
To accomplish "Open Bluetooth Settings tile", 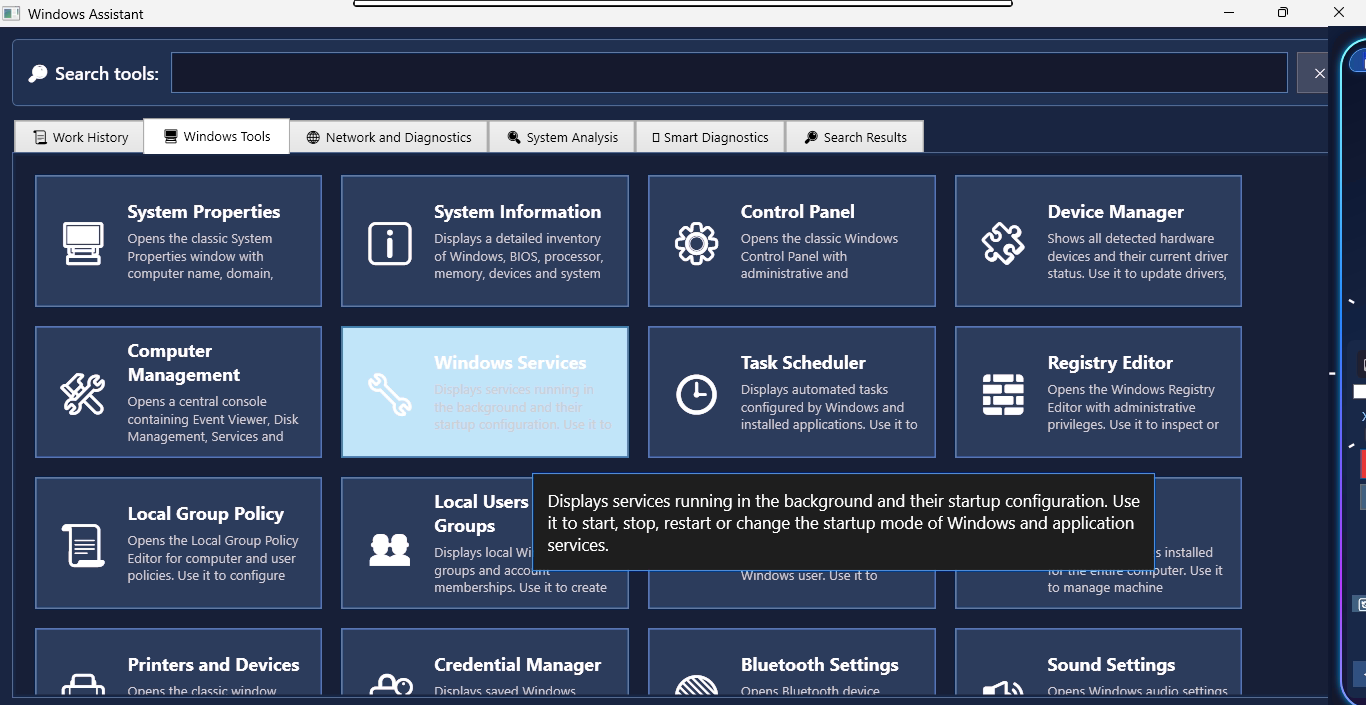I will click(792, 662).
